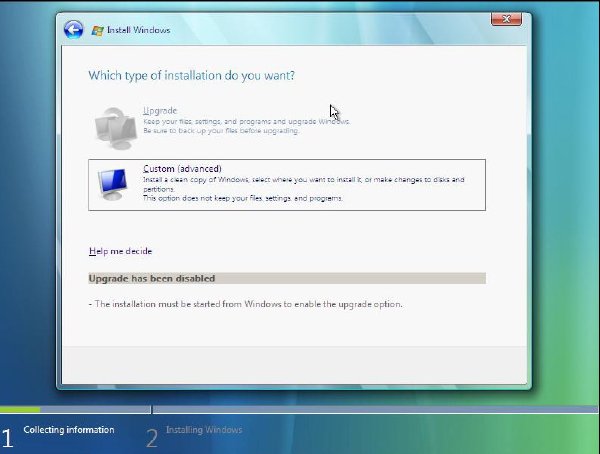
Task: Choose the Custom (advanced) installation heading
Action: pos(182,169)
